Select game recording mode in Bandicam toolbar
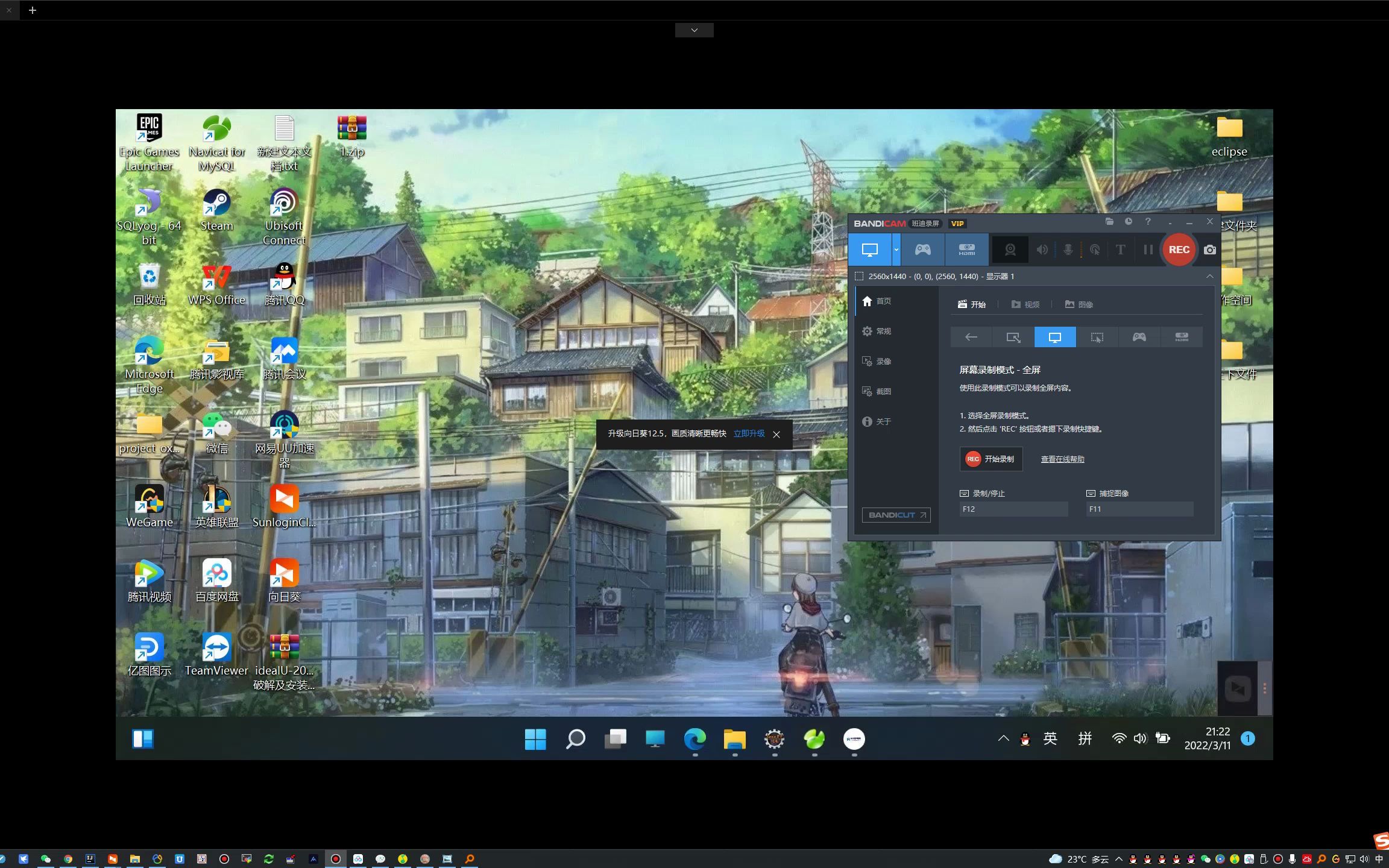Image resolution: width=1389 pixels, height=868 pixels. pyautogui.click(x=922, y=250)
